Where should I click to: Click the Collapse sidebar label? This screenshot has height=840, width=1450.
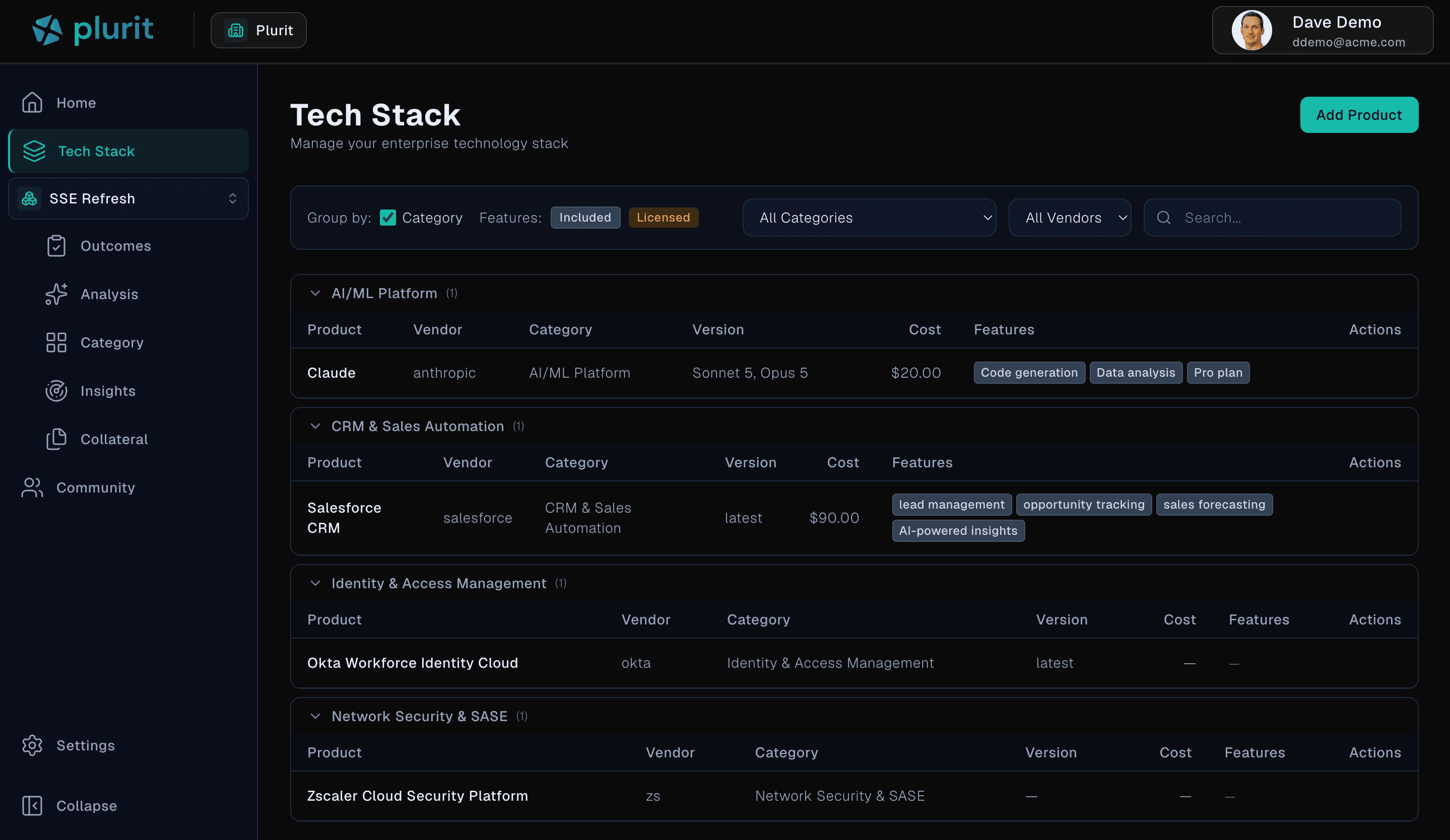[86, 806]
